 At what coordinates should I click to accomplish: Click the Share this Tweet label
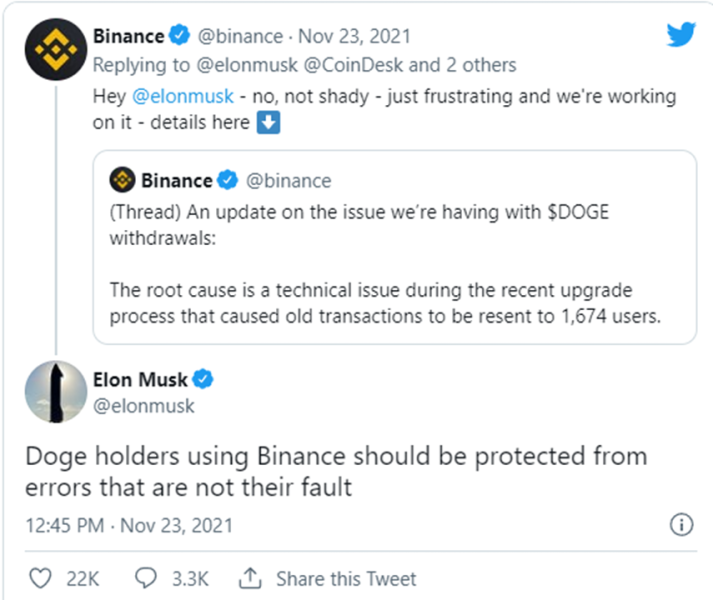point(346,578)
